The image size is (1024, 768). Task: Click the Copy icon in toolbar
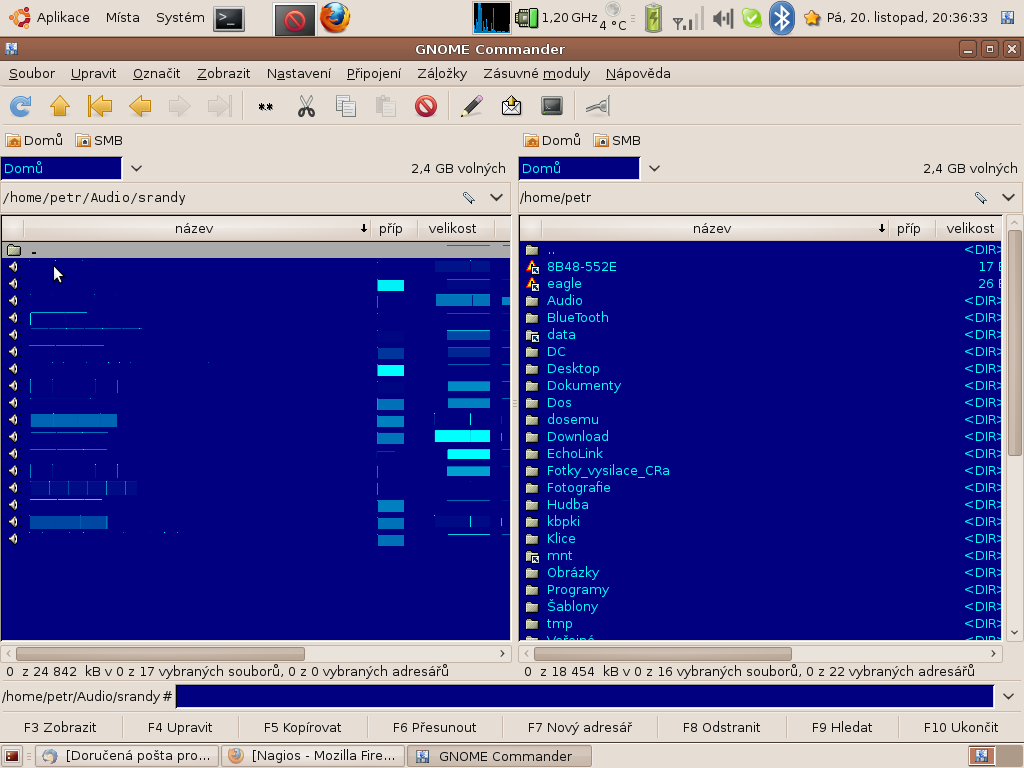point(345,106)
